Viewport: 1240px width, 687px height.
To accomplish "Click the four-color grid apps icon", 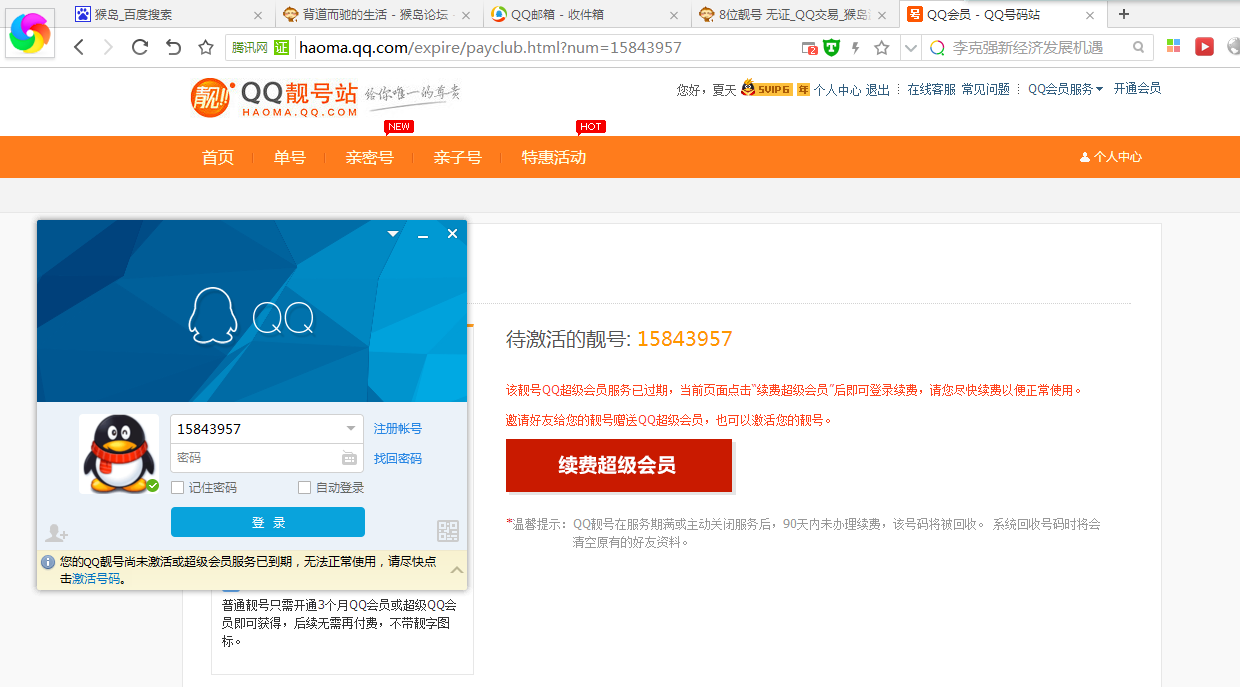I will [x=1174, y=47].
